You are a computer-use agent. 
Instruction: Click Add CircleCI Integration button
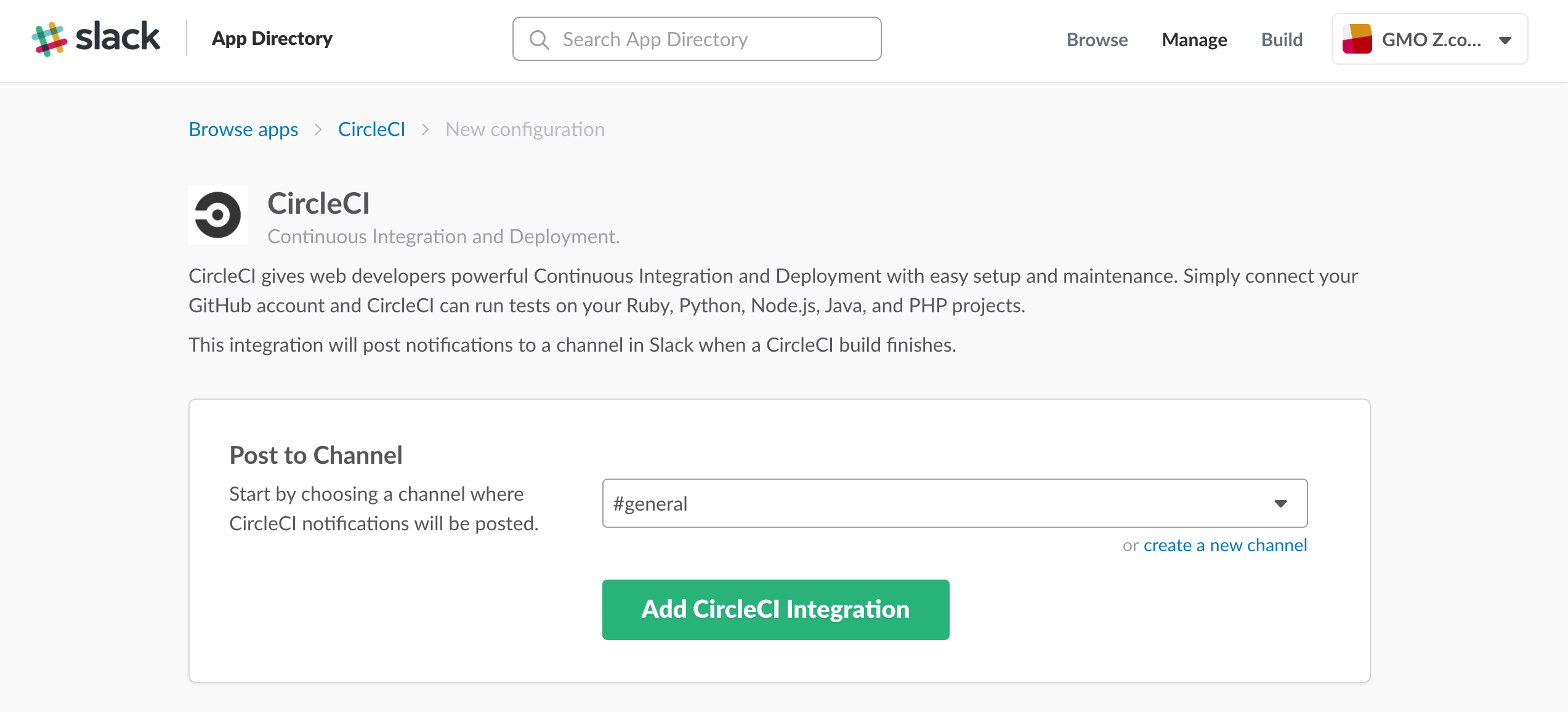pos(775,609)
